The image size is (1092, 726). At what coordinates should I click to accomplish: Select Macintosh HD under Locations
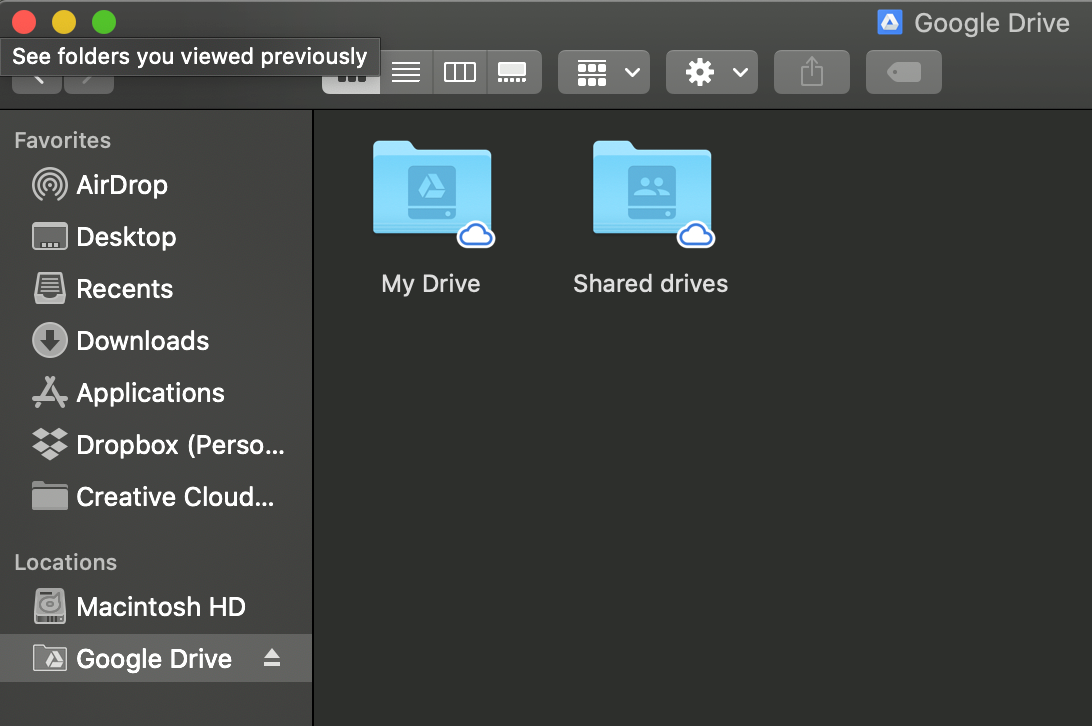[160, 607]
